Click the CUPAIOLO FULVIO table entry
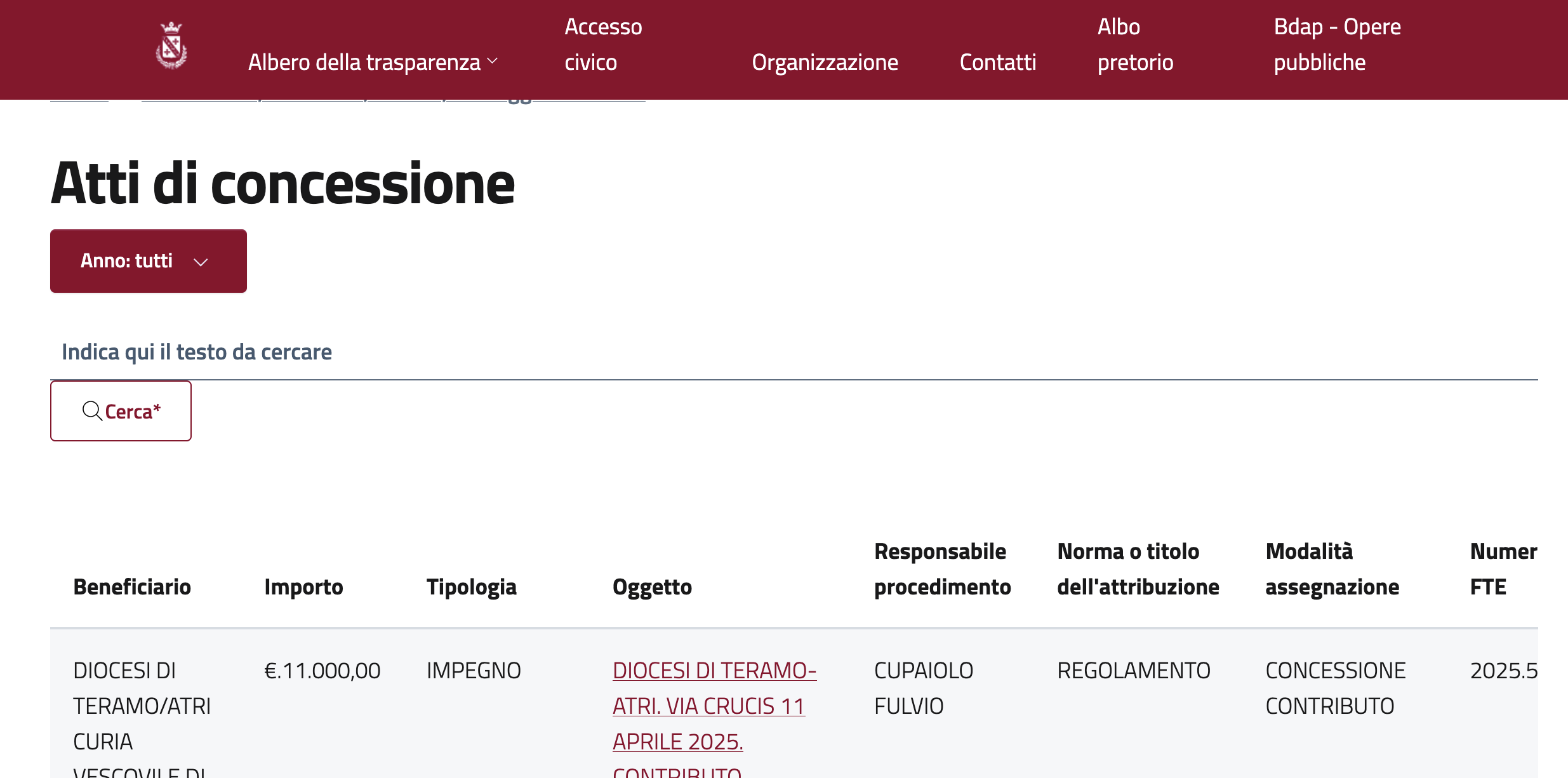Image resolution: width=1568 pixels, height=778 pixels. [924, 687]
